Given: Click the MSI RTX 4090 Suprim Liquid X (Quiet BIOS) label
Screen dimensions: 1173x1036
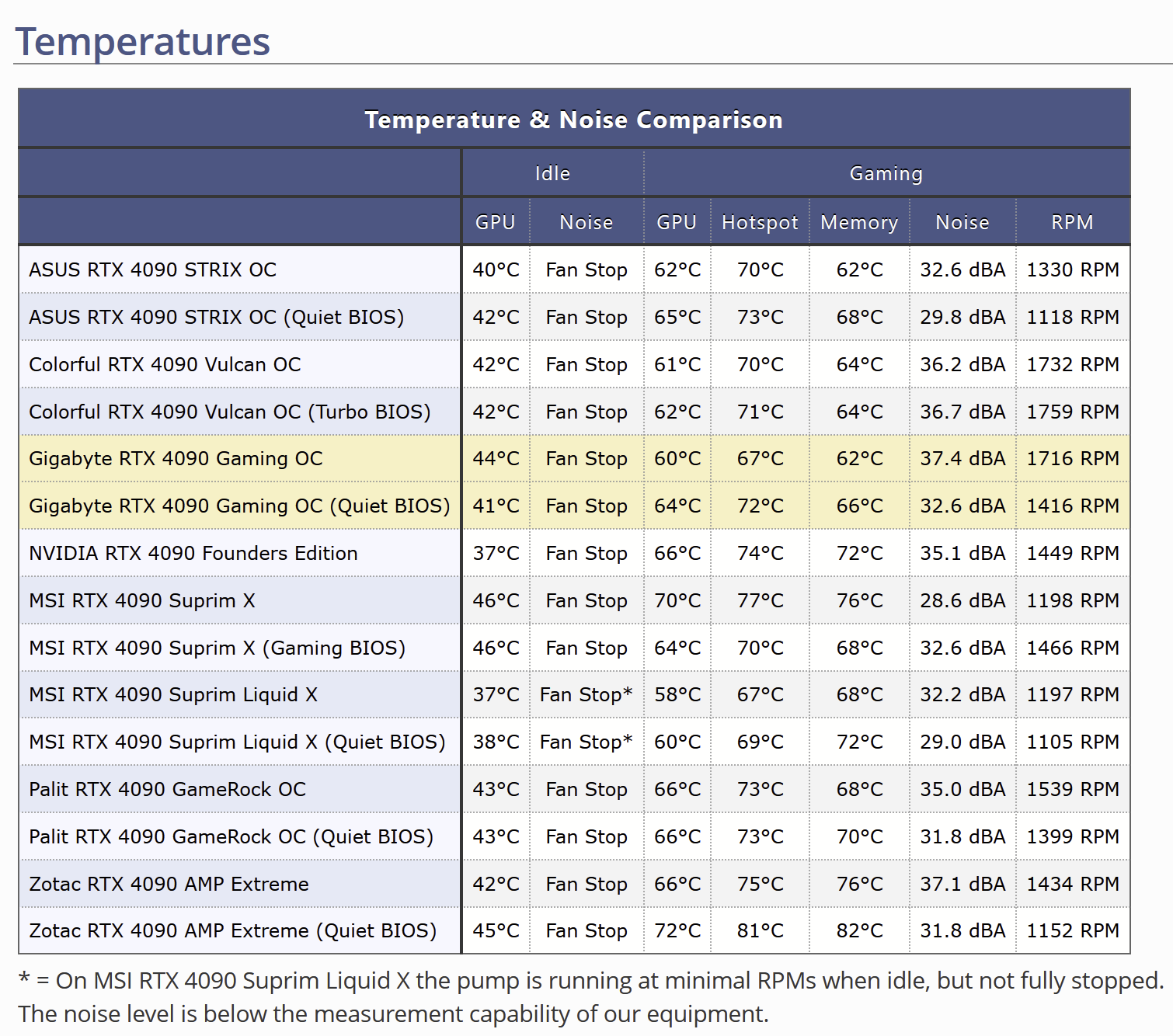Looking at the screenshot, I should 237,742.
